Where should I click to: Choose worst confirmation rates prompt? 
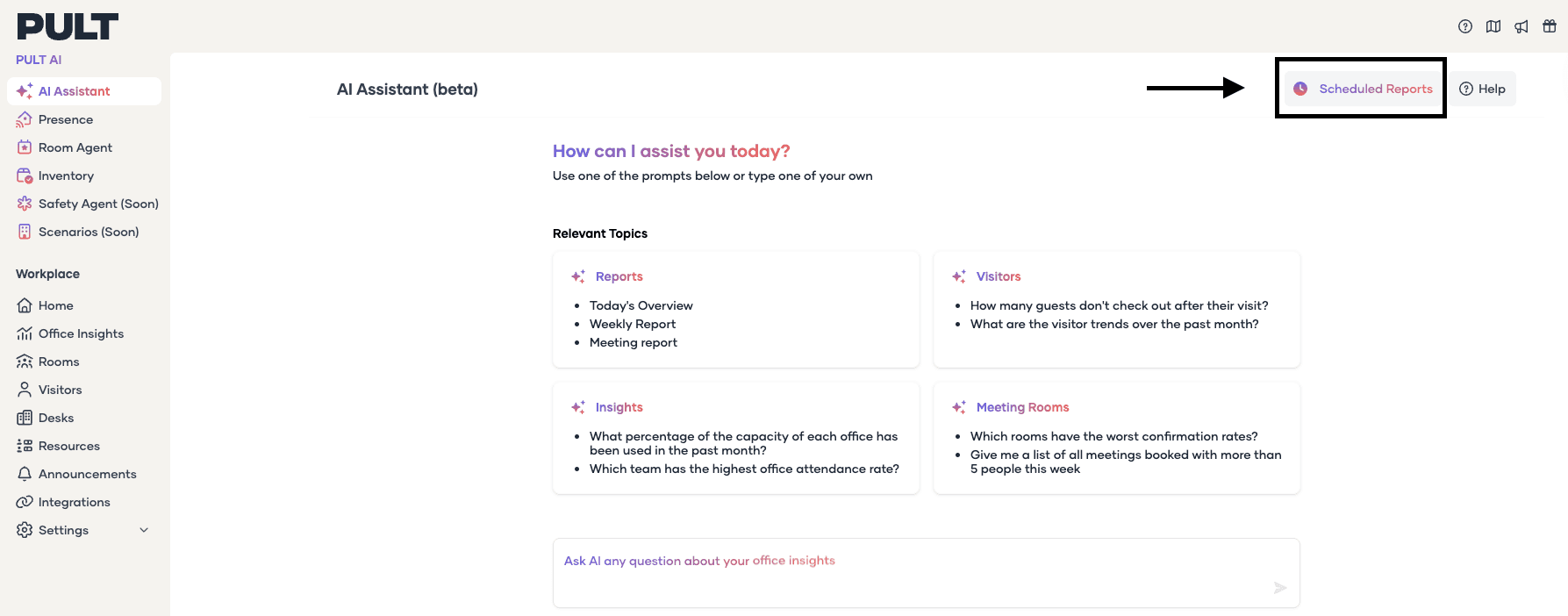(1114, 436)
